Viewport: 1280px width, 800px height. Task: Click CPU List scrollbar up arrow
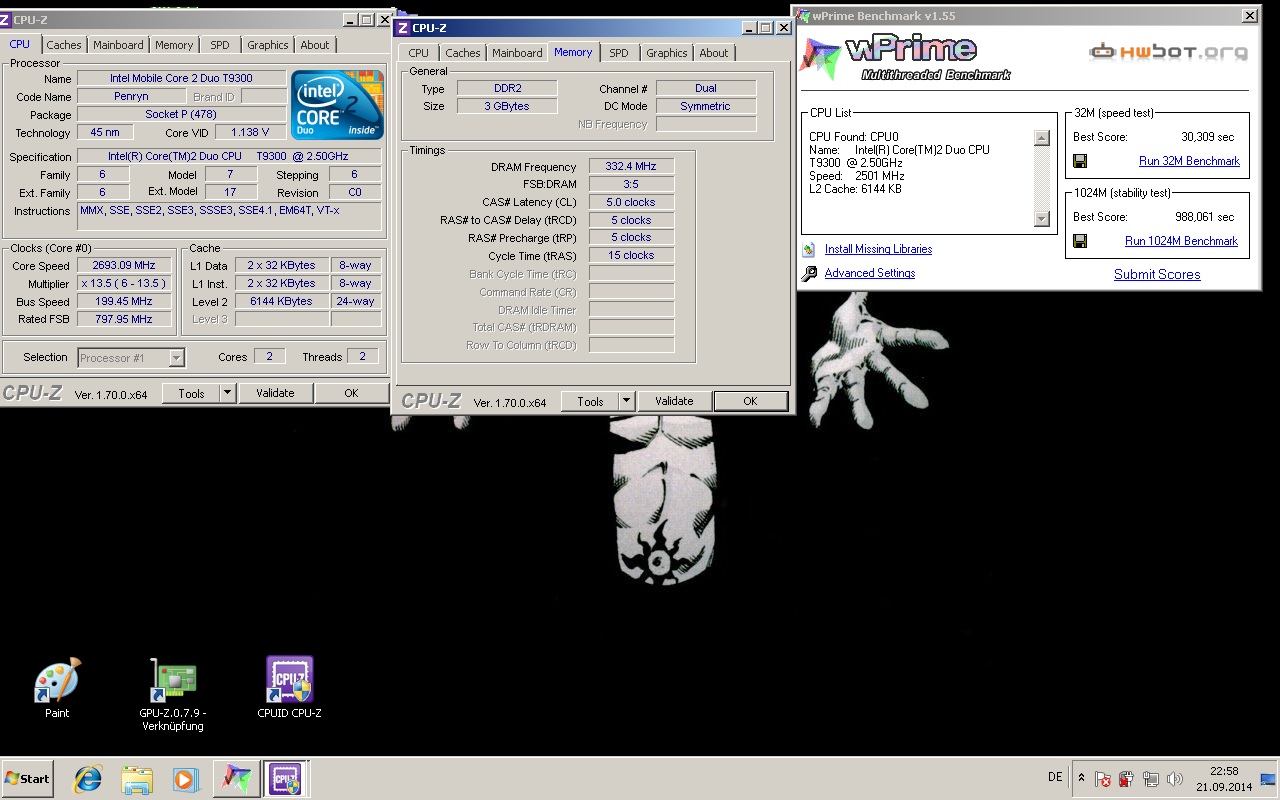click(x=1041, y=138)
